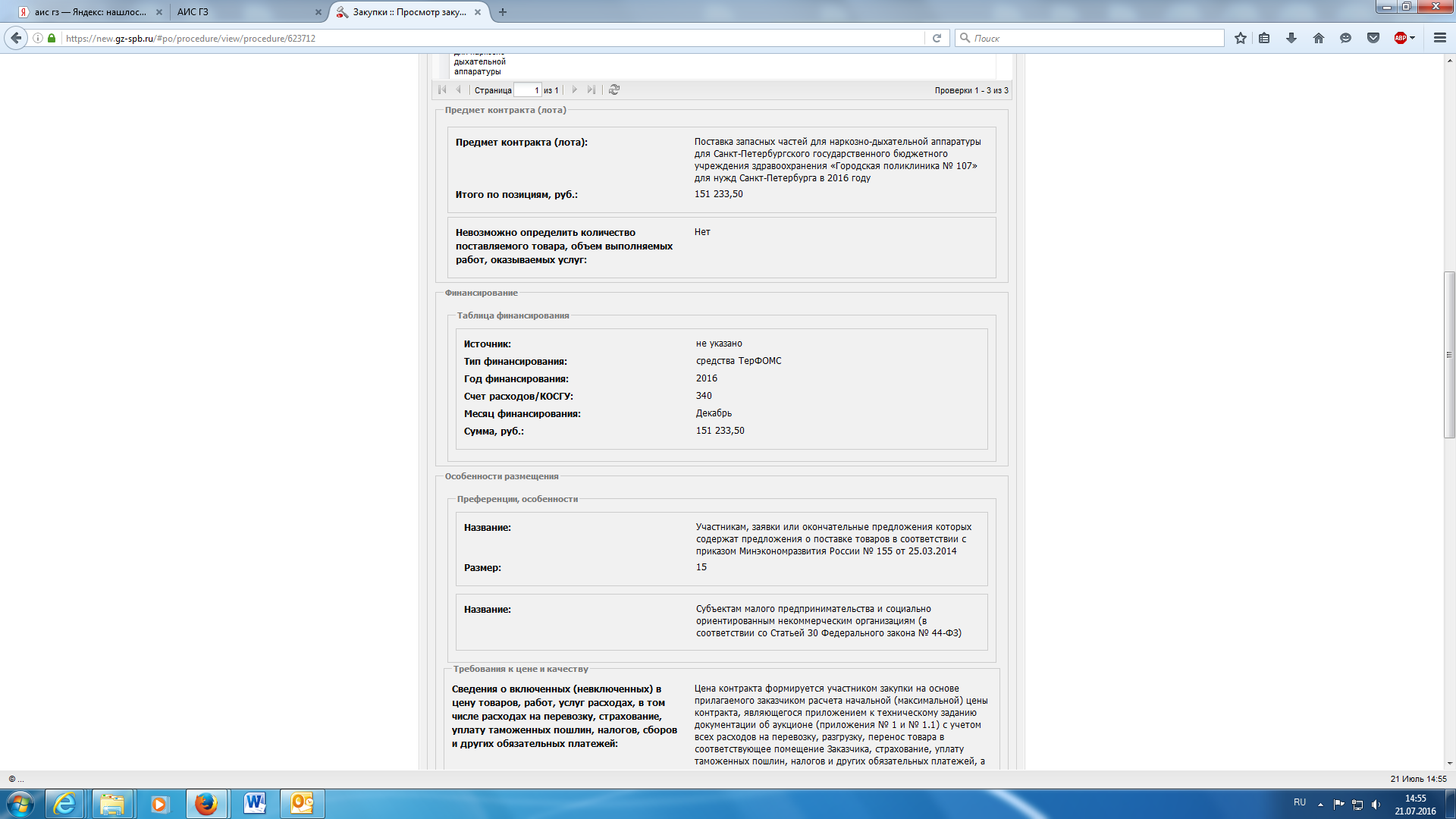Show hidden system tray icons
Screen dimensions: 1456x819
pyautogui.click(x=1320, y=804)
